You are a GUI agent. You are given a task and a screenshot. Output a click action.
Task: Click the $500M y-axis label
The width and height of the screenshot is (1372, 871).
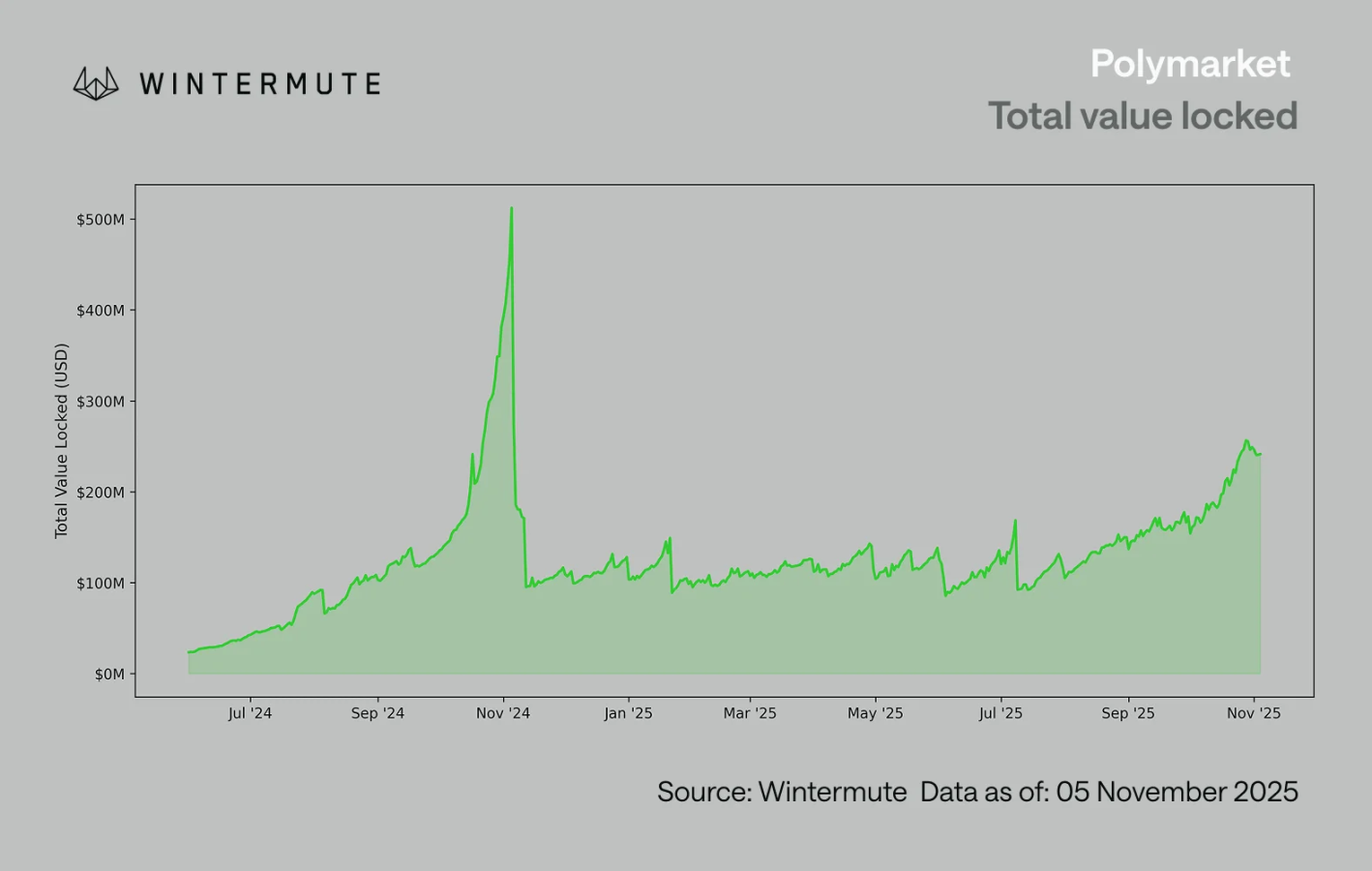point(101,220)
